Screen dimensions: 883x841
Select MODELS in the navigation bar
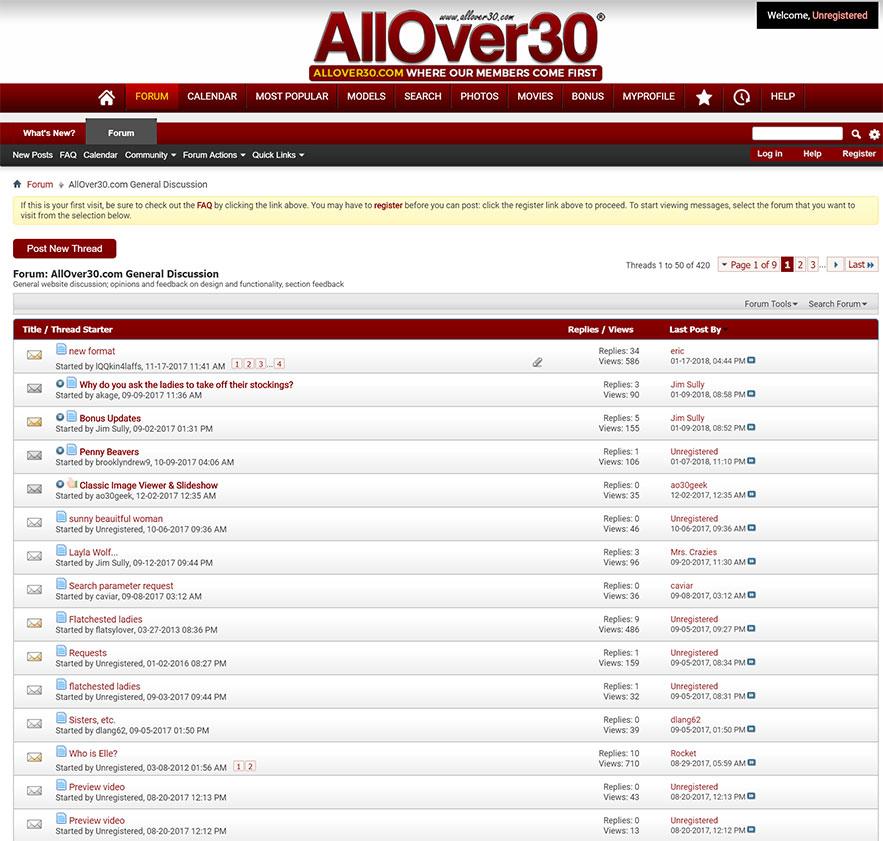[x=366, y=96]
